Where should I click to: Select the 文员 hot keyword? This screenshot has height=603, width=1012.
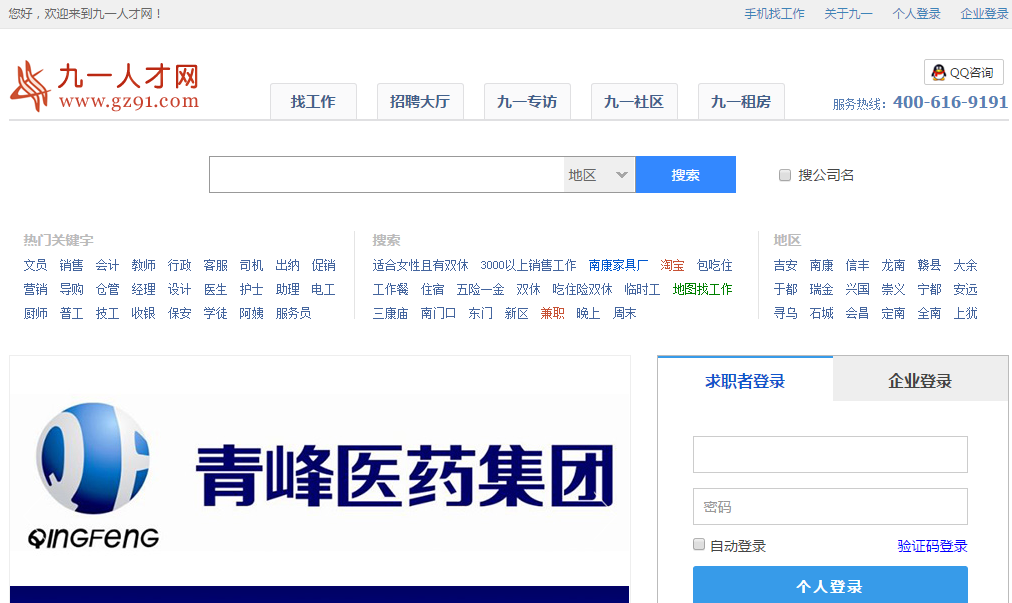click(x=35, y=265)
